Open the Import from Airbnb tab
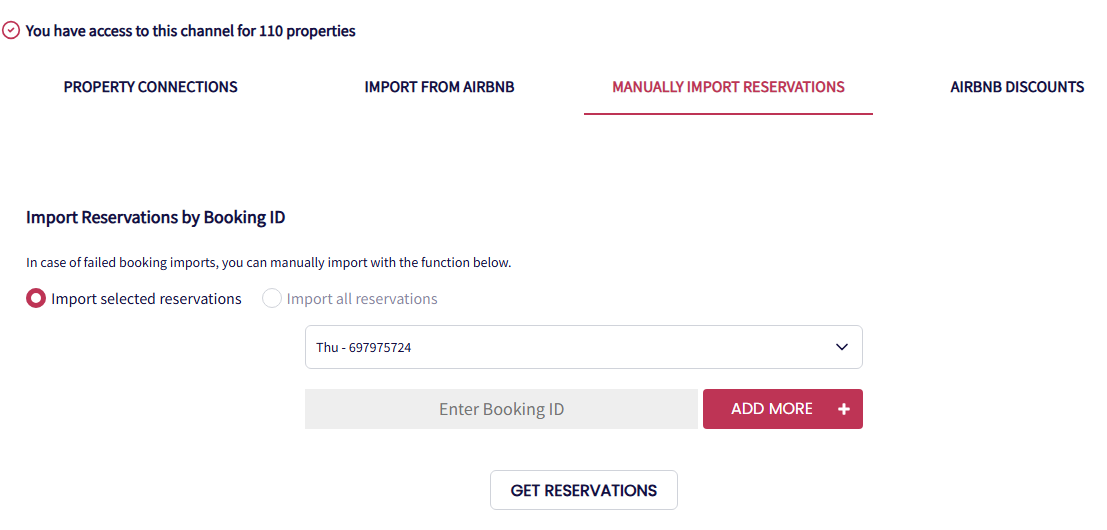1107x530 pixels. tap(439, 87)
